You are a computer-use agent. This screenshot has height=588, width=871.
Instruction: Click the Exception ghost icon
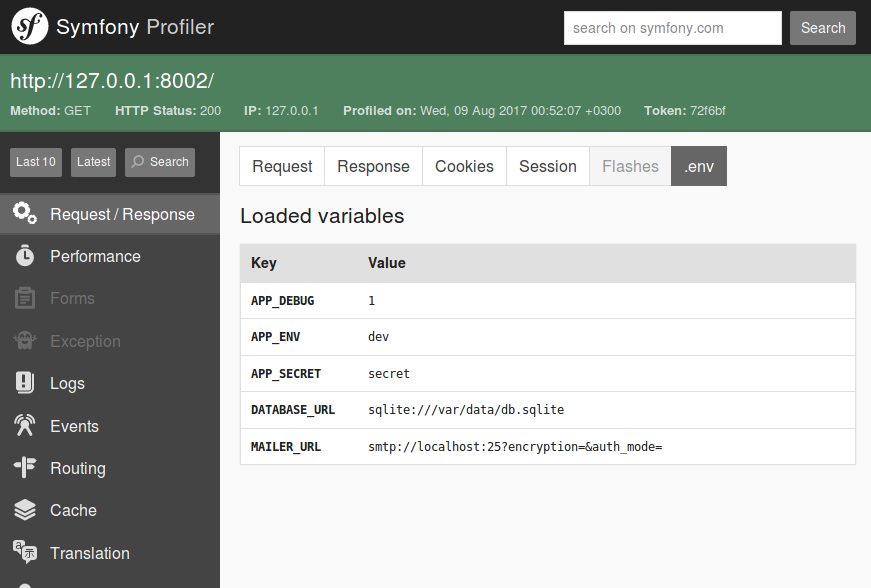click(25, 340)
